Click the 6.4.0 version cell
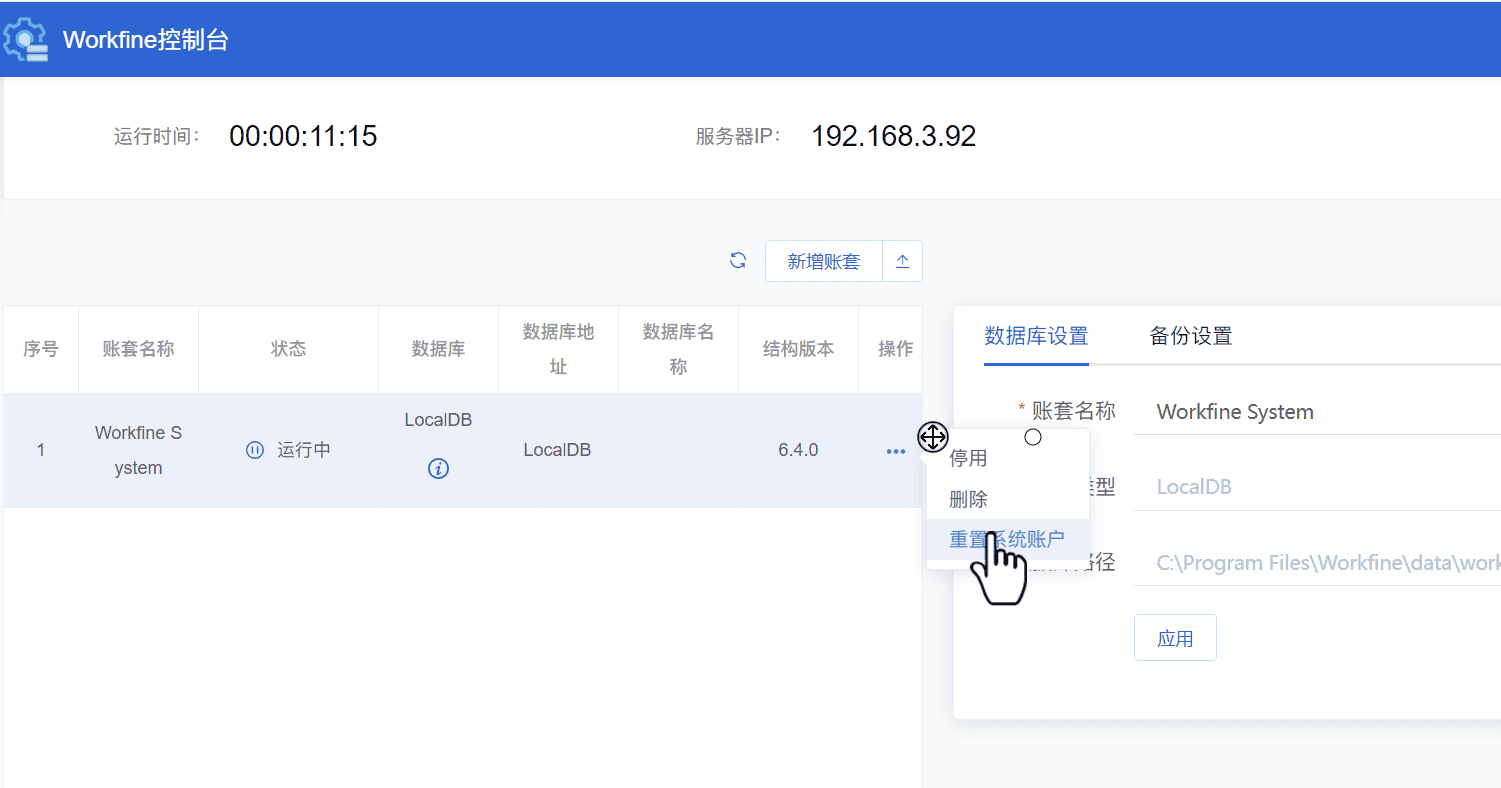The image size is (1501, 788). point(798,450)
